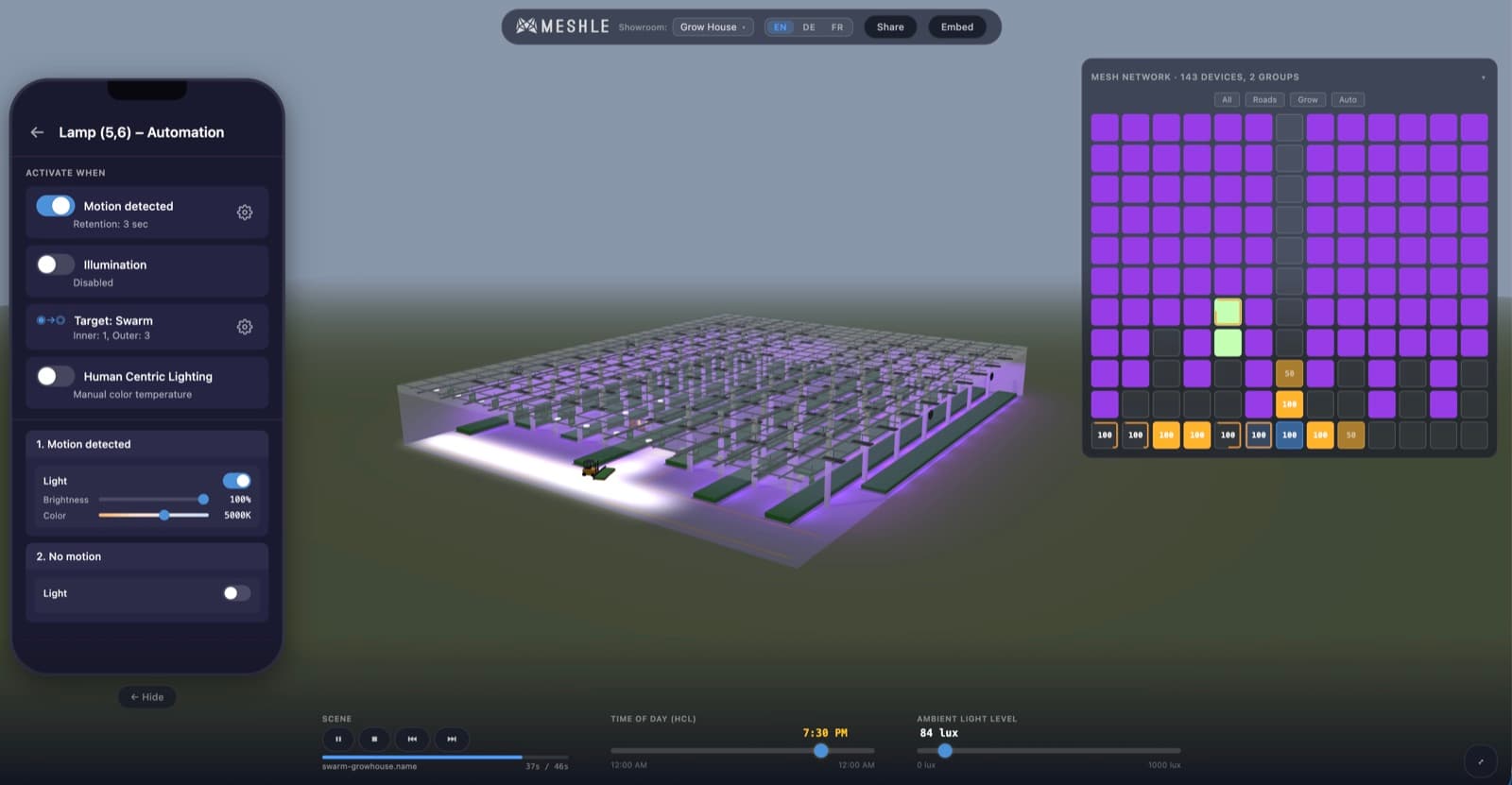Screen dimensions: 1512x785
Task: Switch language to DE
Action: click(x=809, y=27)
